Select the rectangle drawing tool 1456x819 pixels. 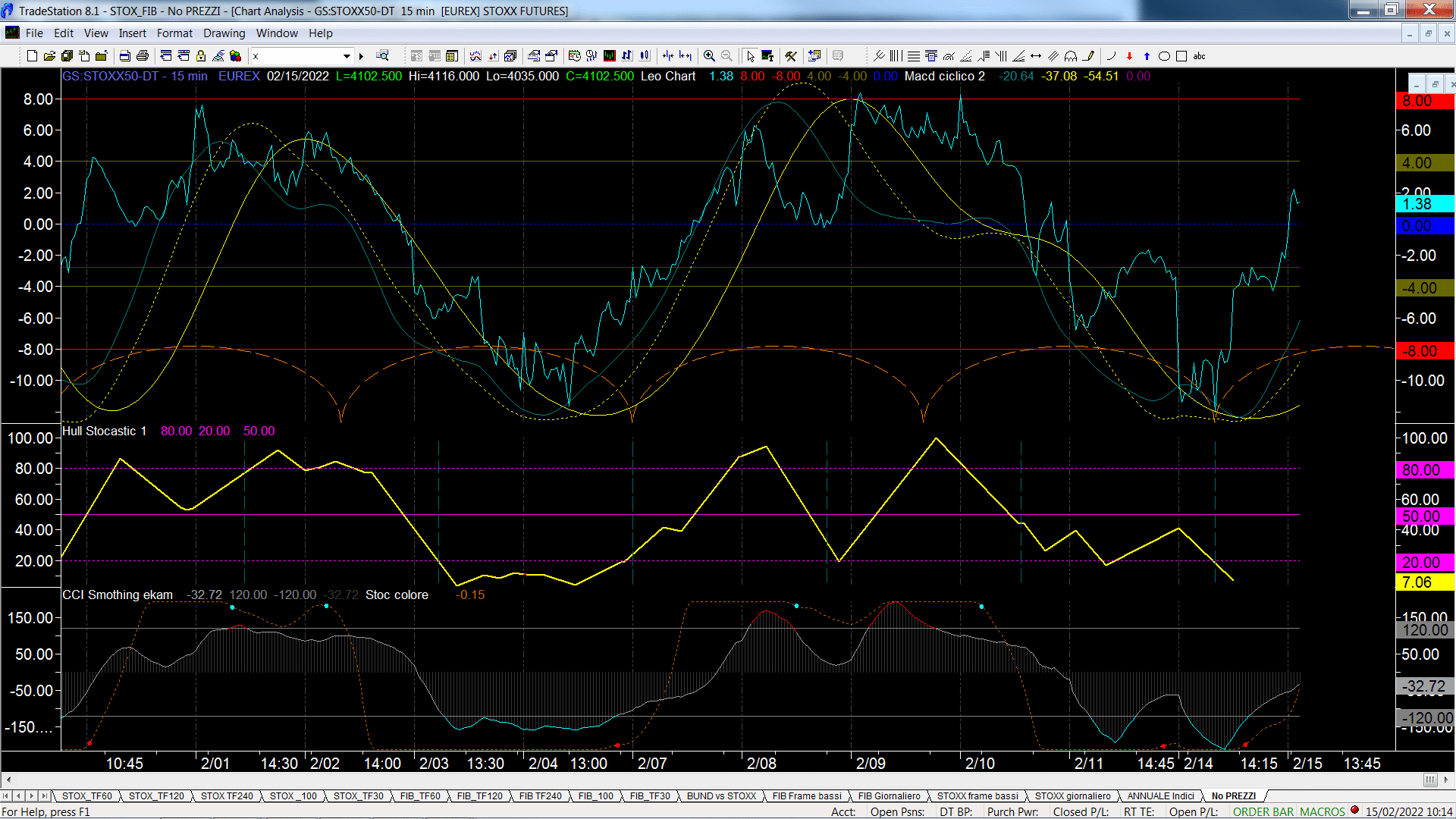coord(1181,56)
